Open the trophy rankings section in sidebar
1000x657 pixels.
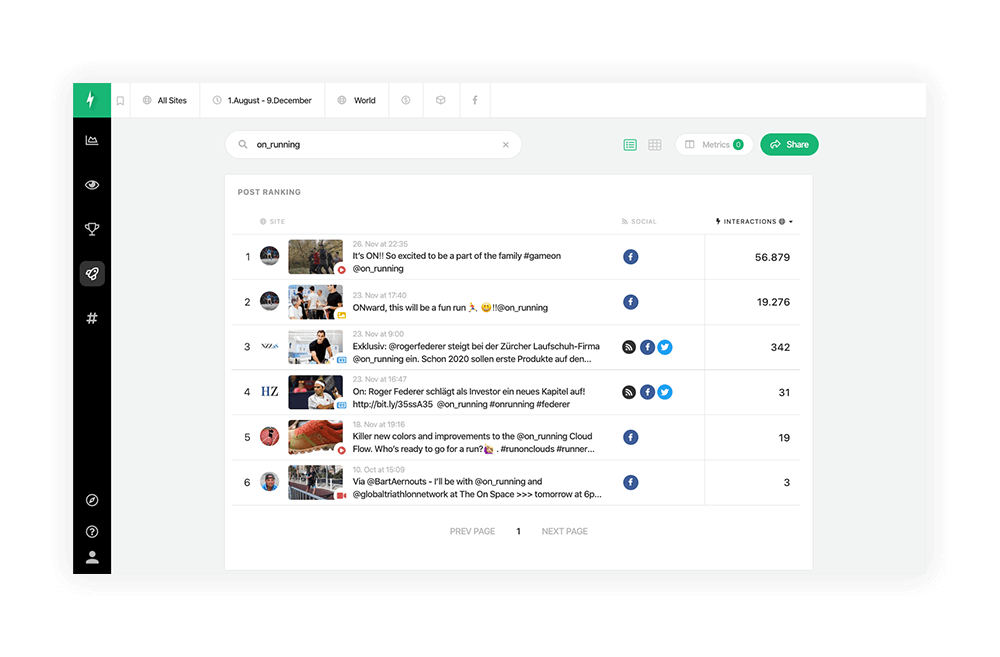(92, 230)
